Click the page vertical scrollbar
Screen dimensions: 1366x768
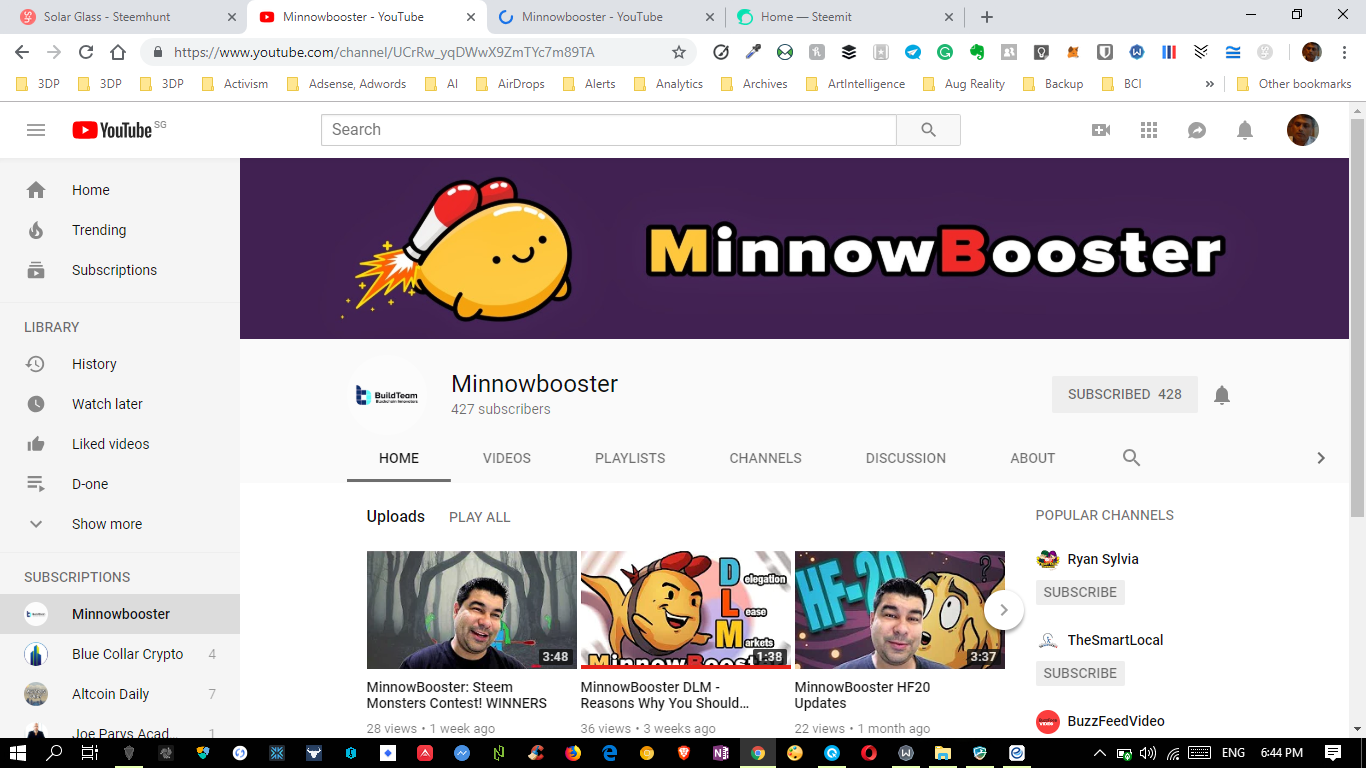pyautogui.click(x=1357, y=318)
